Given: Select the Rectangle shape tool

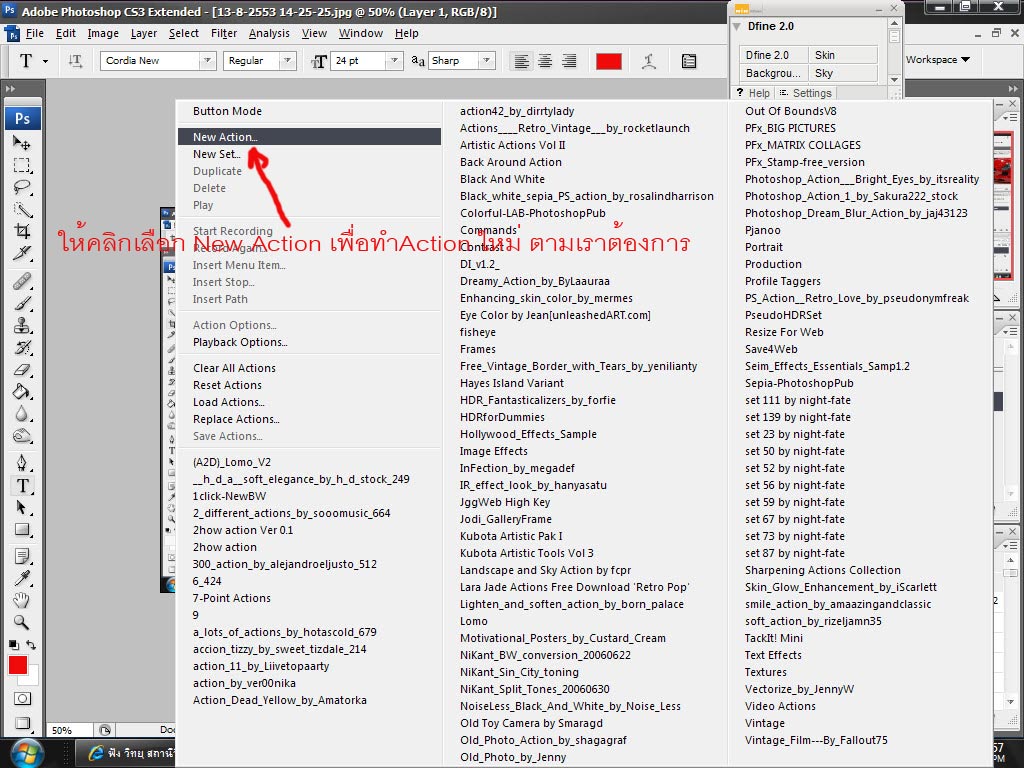Looking at the screenshot, I should (22, 530).
